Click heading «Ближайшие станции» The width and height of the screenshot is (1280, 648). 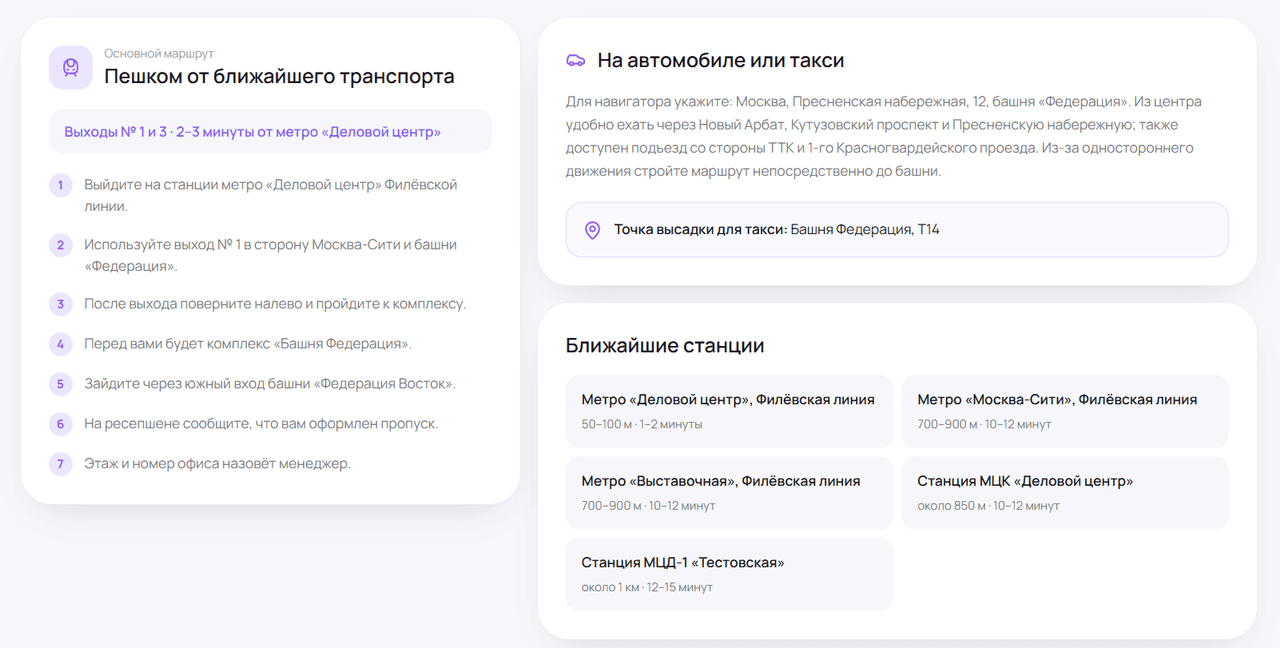click(x=665, y=345)
